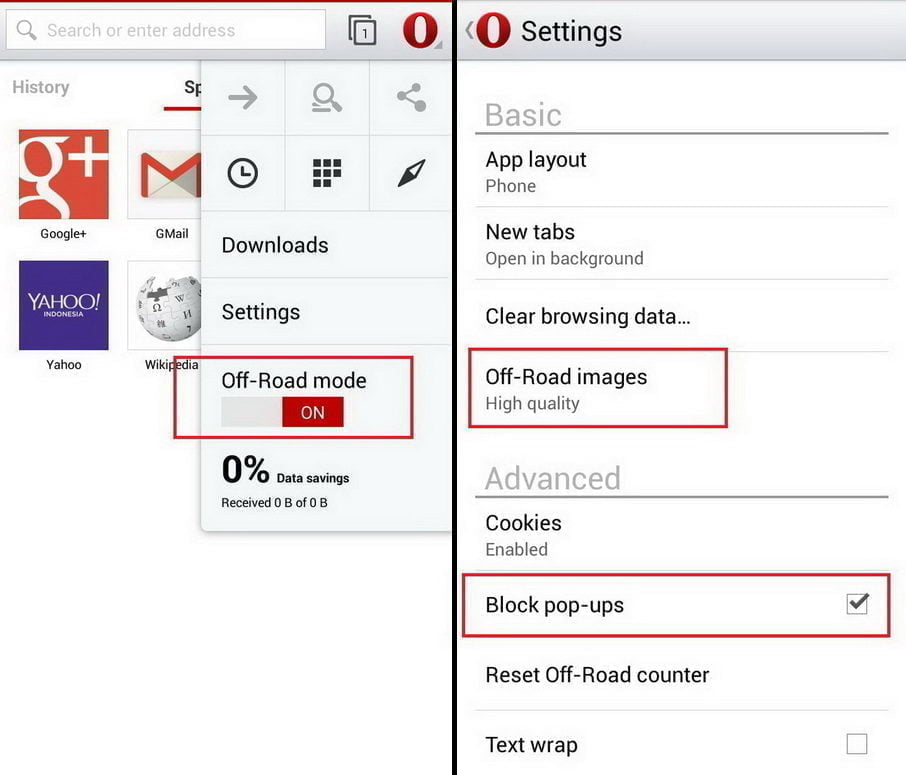Open Downloads from the menu
This screenshot has width=906, height=775.
326,245
